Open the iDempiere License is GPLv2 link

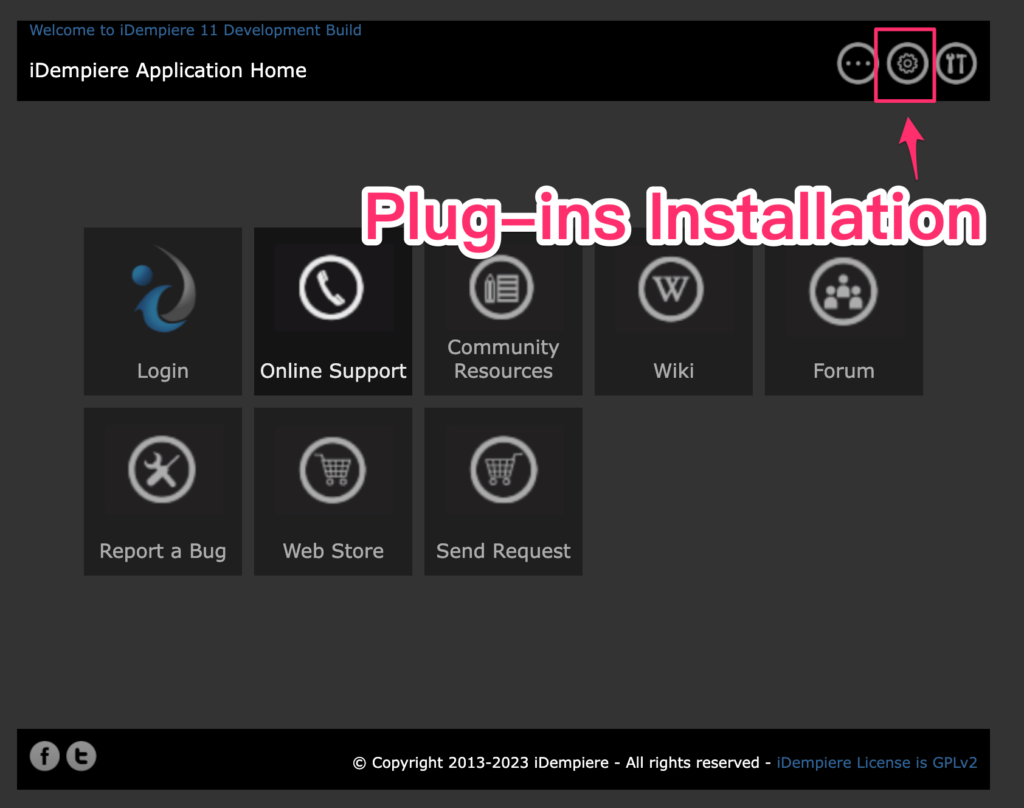click(x=876, y=763)
